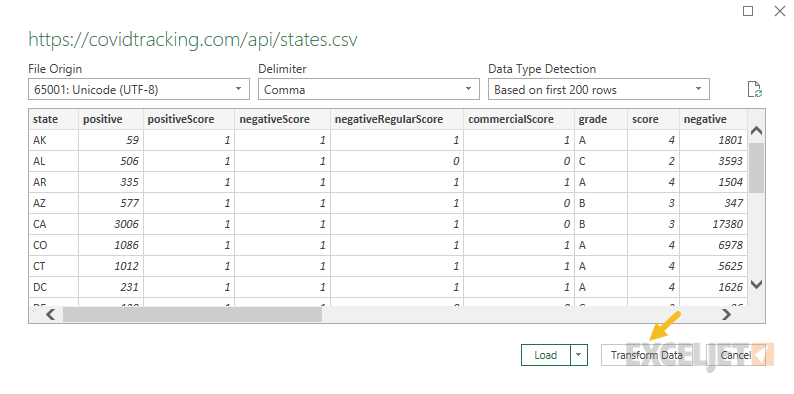
Task: Click the horizontal scrollbar right arrow
Action: coord(727,315)
